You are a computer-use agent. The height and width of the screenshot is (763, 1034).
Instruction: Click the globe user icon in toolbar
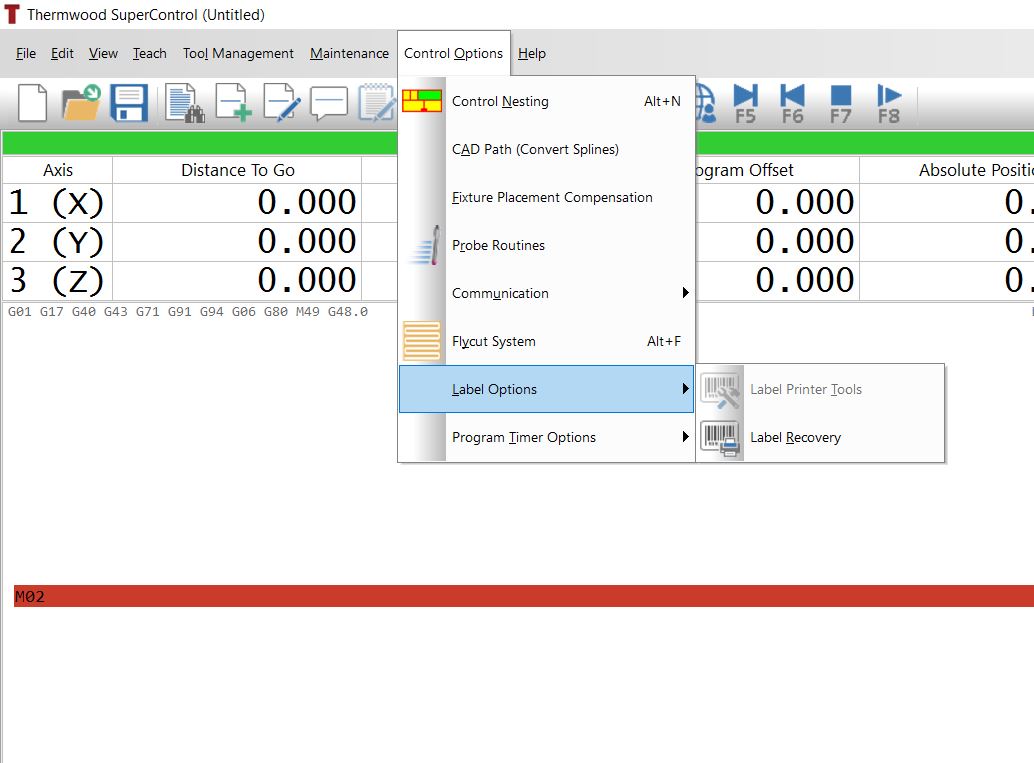pyautogui.click(x=706, y=104)
